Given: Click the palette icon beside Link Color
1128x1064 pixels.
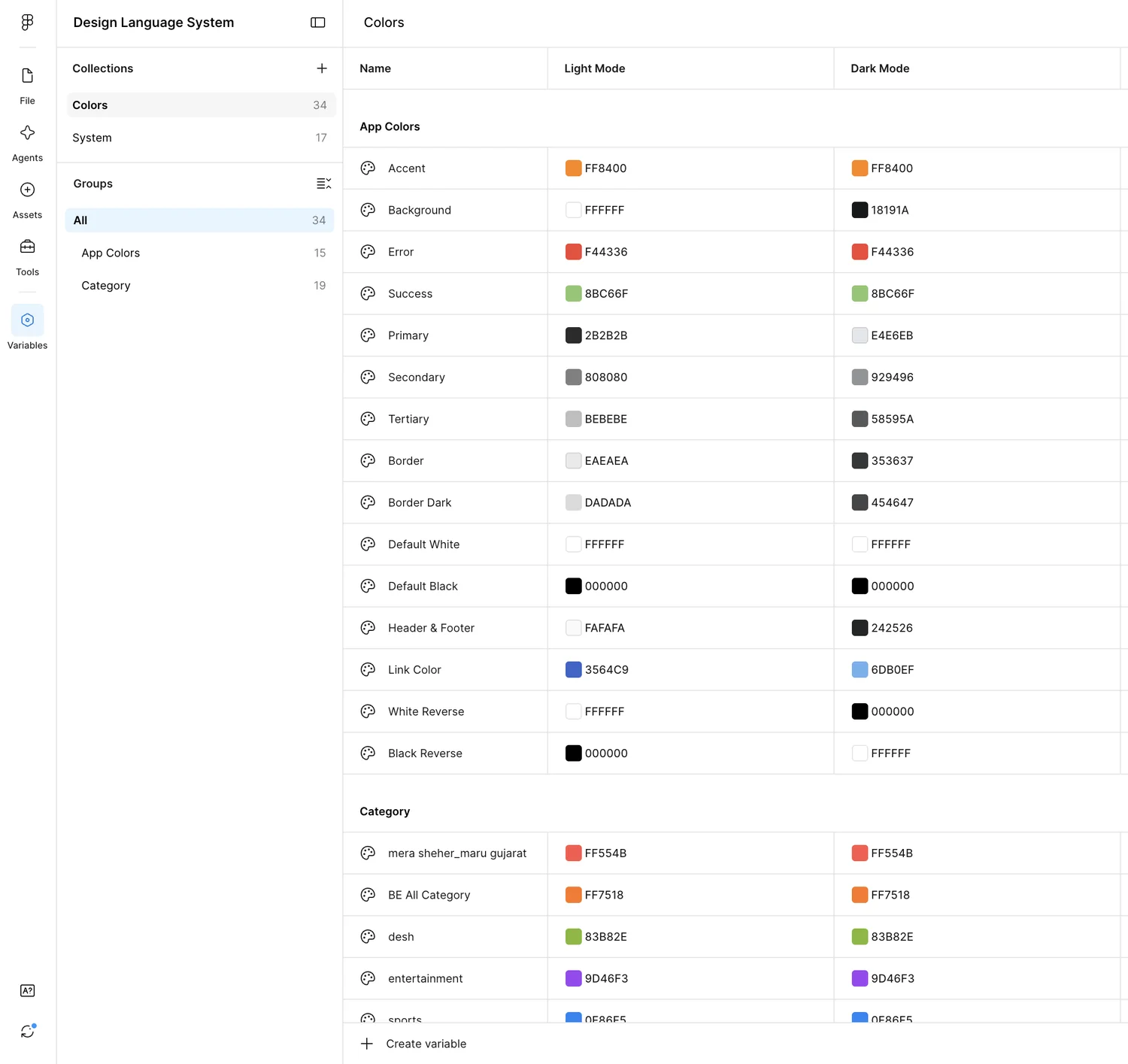Looking at the screenshot, I should (x=368, y=670).
